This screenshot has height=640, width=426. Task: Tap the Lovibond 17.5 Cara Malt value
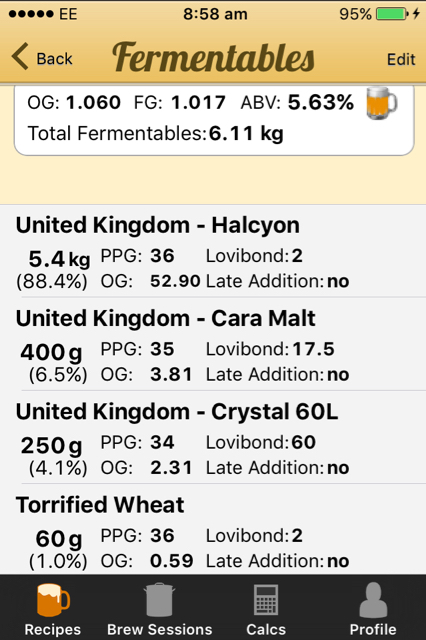(313, 349)
